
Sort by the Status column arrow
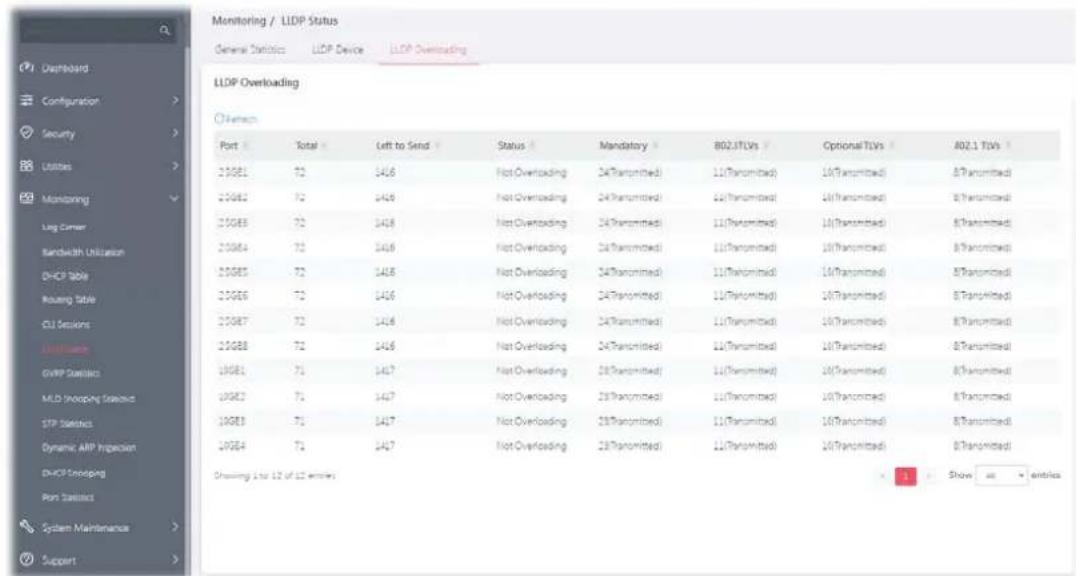[x=533, y=146]
